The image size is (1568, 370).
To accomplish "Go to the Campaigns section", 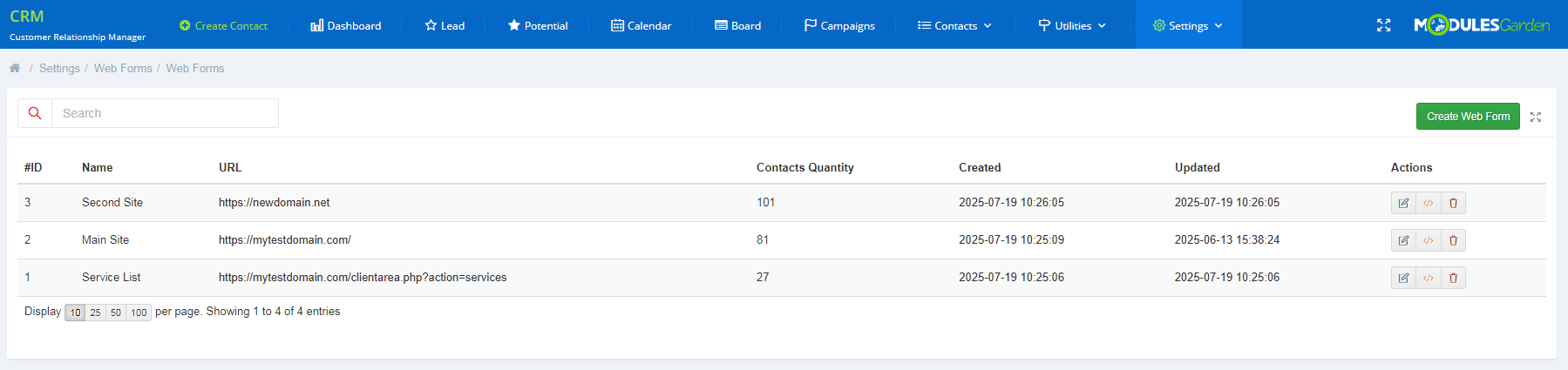I will point(839,26).
